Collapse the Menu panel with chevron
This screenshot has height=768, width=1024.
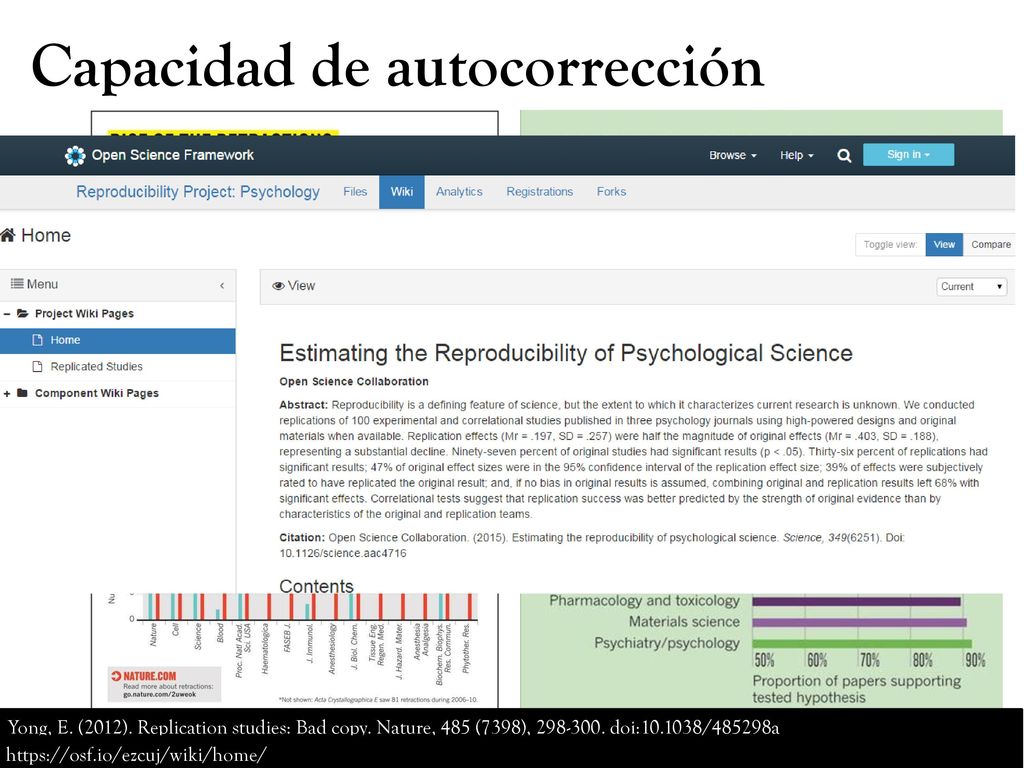point(222,285)
